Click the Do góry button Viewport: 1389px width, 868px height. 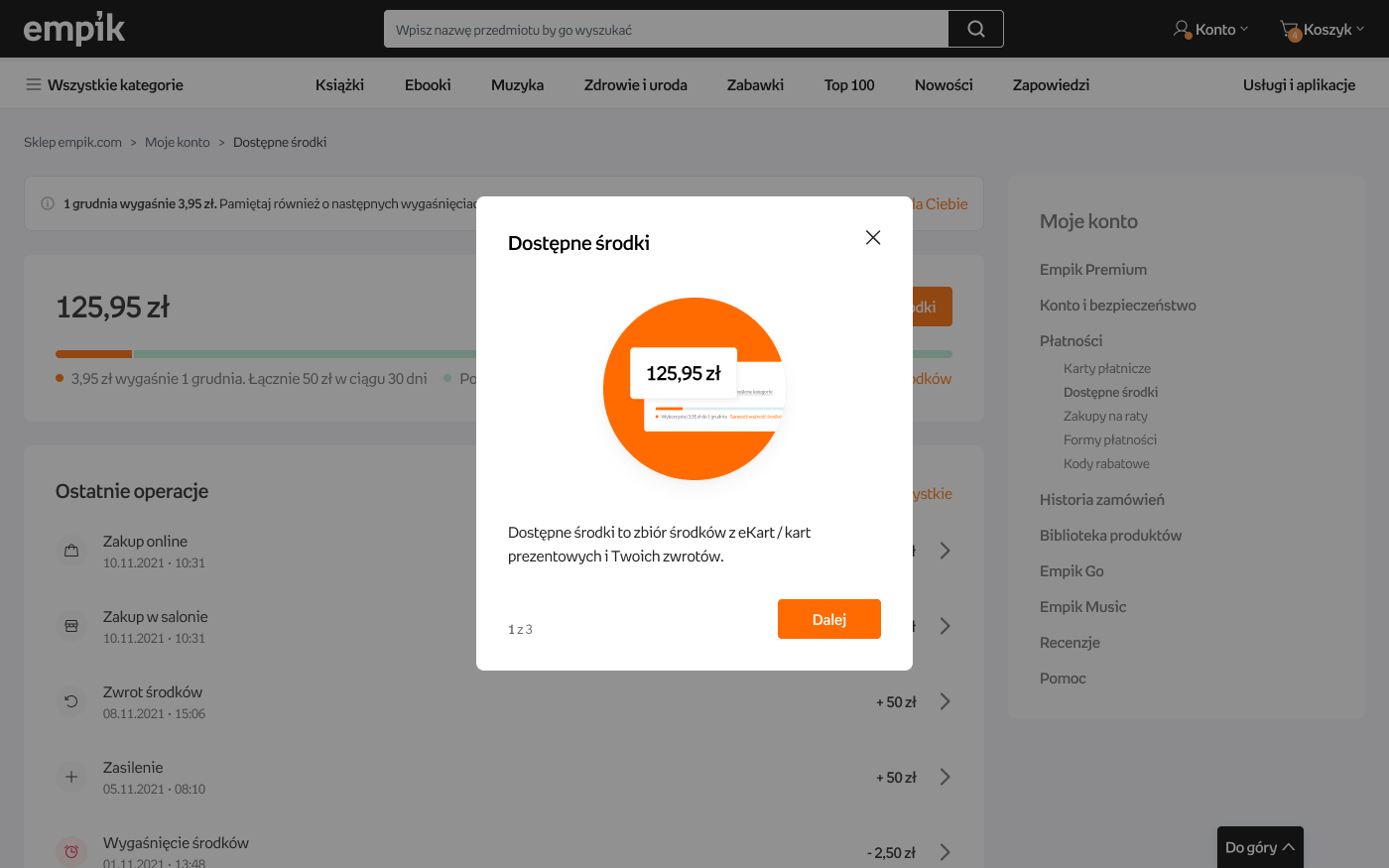point(1259,847)
